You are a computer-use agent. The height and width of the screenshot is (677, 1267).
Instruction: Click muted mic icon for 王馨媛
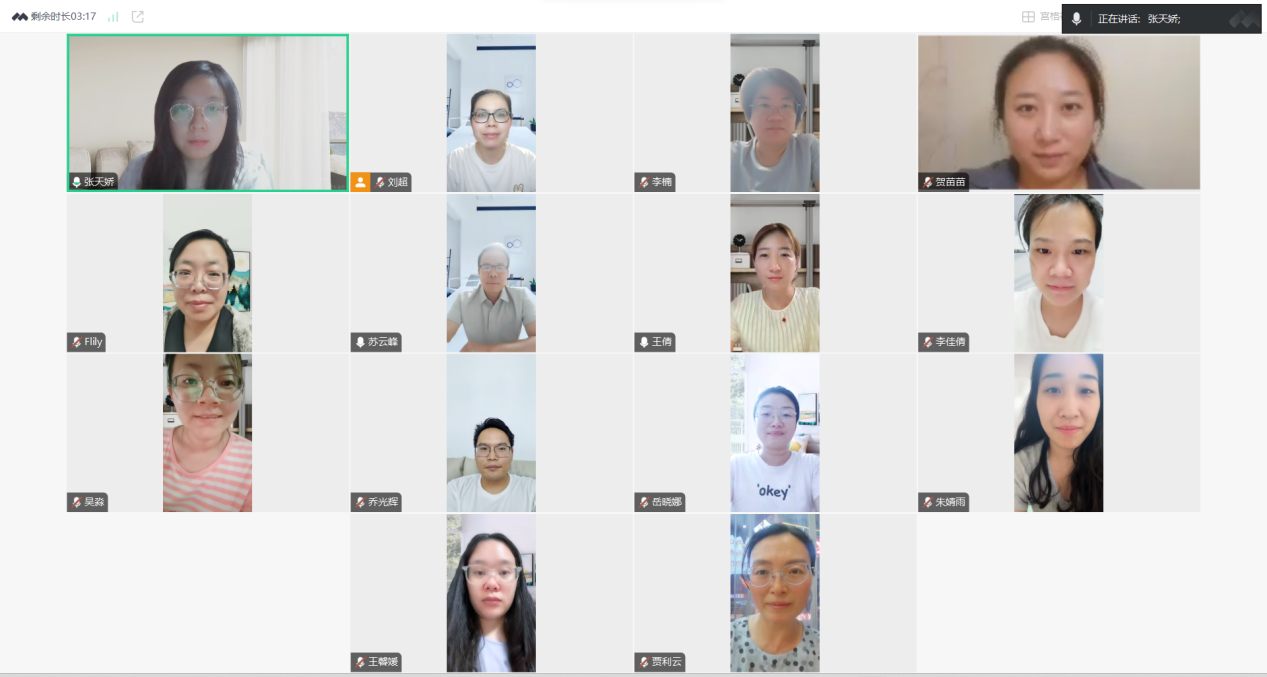(360, 662)
